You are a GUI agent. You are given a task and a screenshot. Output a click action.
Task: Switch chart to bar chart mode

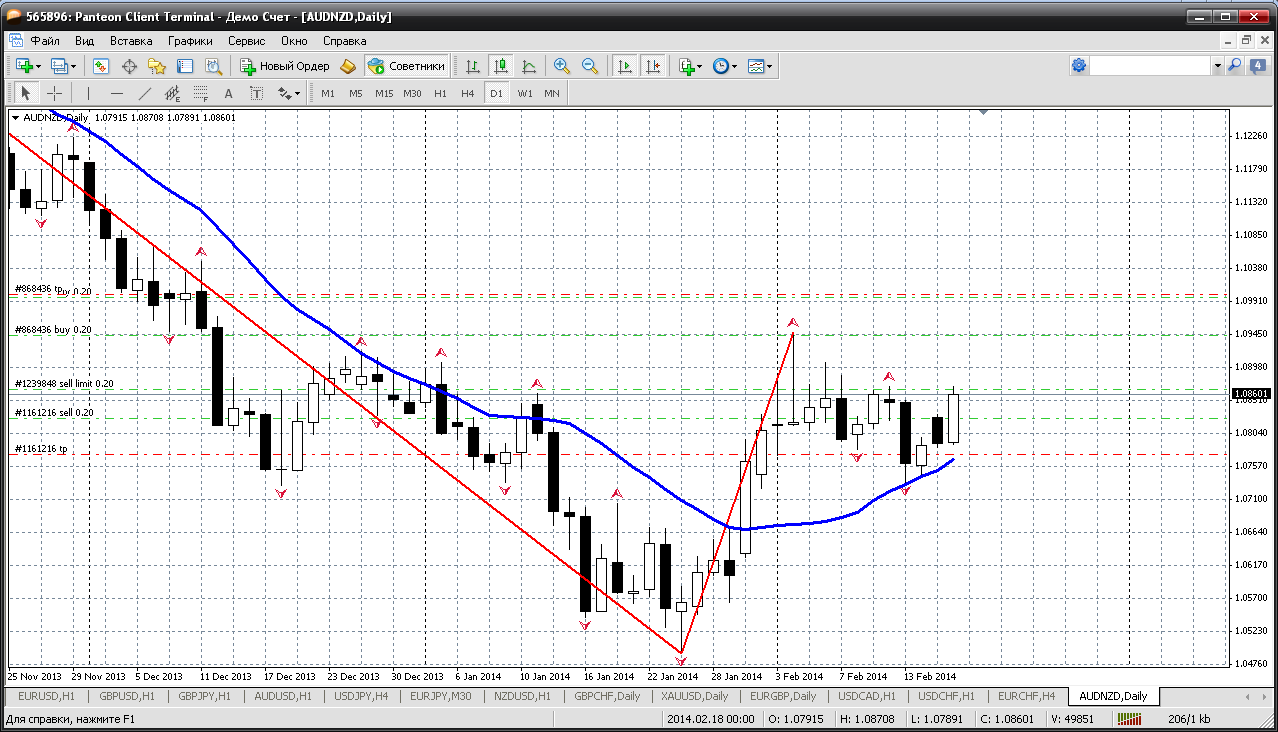click(x=473, y=66)
